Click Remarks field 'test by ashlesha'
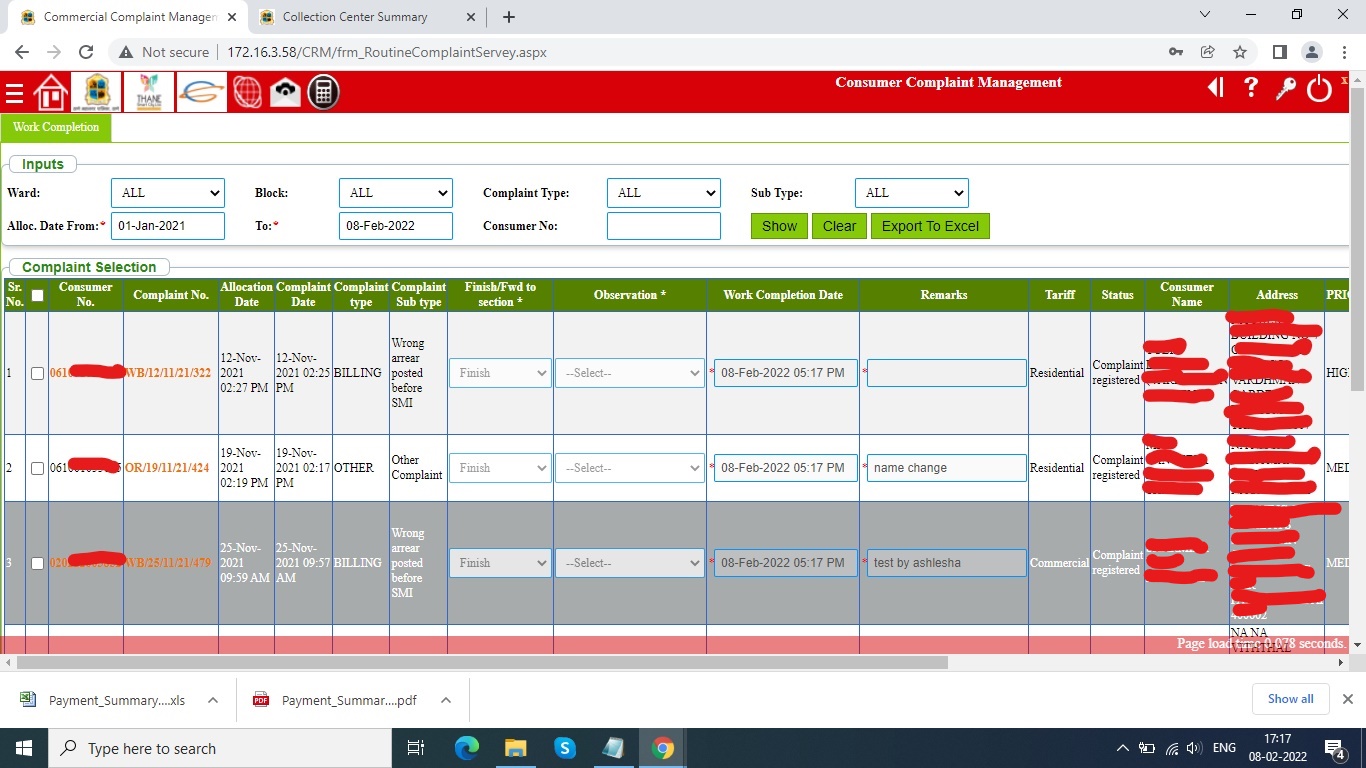The height and width of the screenshot is (768, 1366). 946,563
